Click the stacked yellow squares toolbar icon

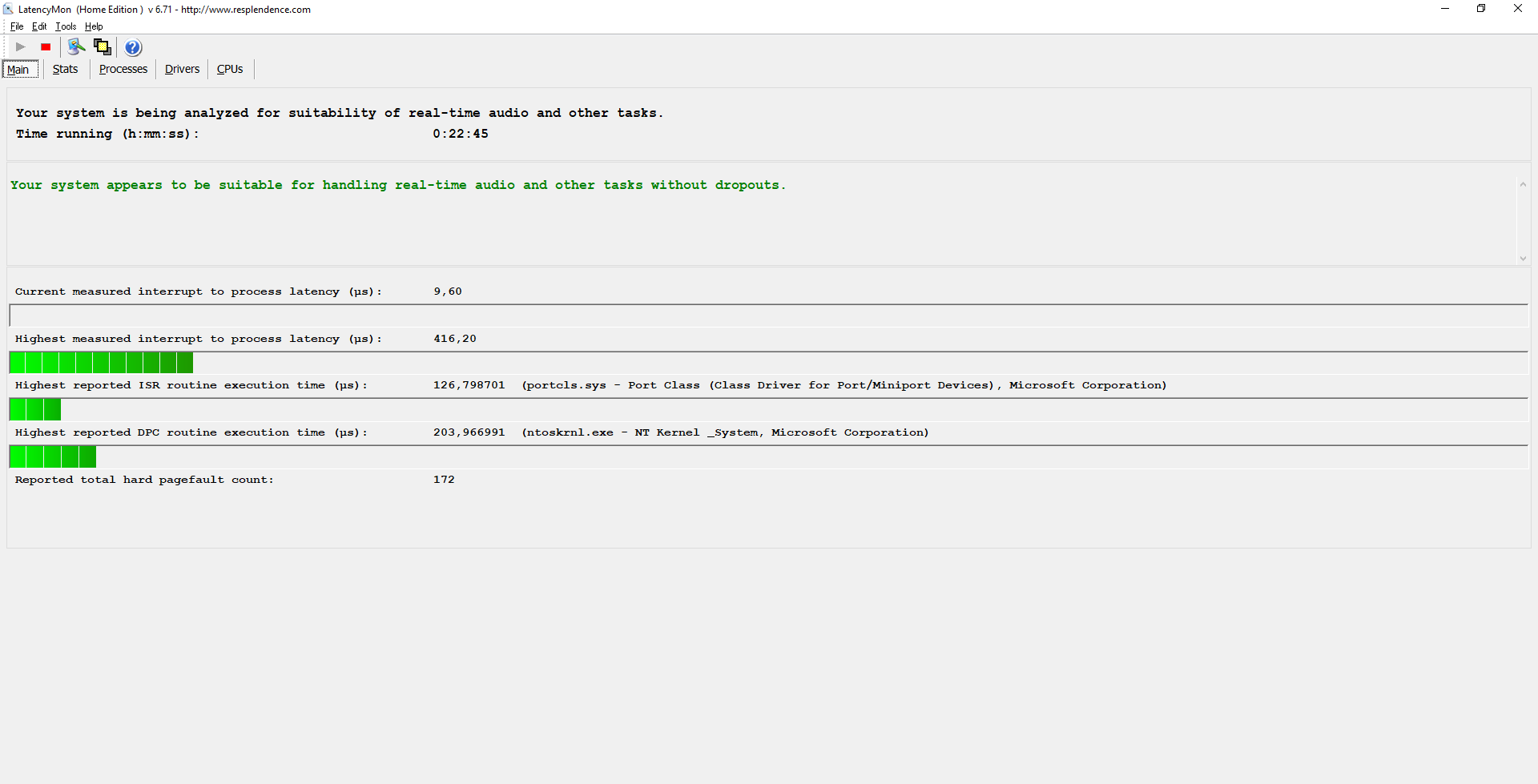(x=103, y=47)
